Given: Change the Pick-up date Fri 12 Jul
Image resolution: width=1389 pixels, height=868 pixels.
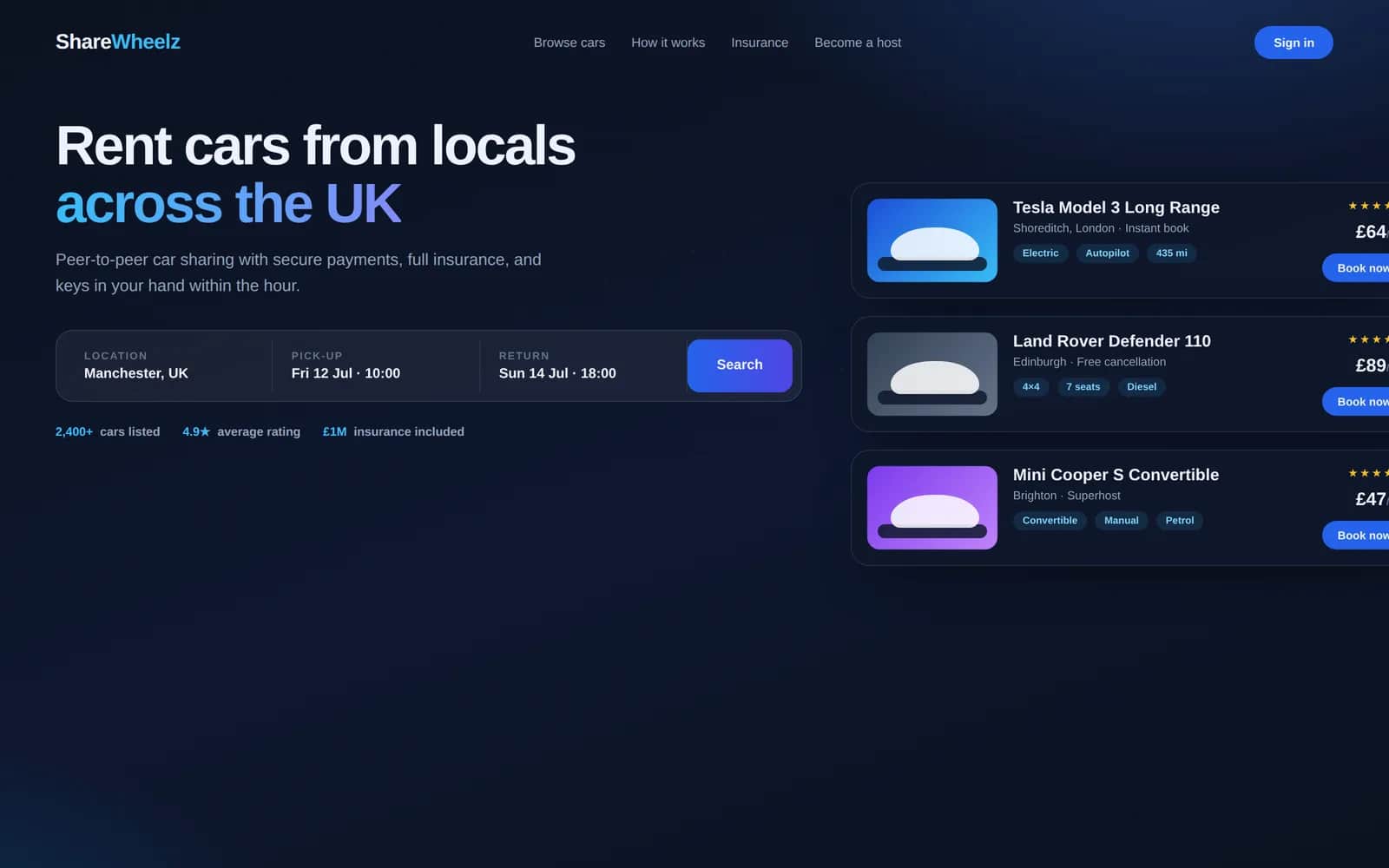Looking at the screenshot, I should [376, 365].
